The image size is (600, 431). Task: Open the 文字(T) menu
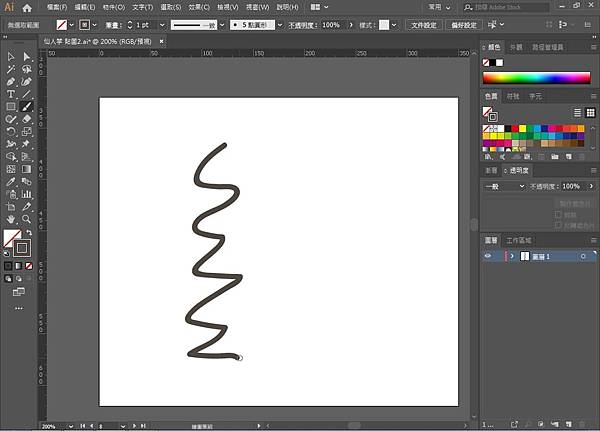coord(142,7)
